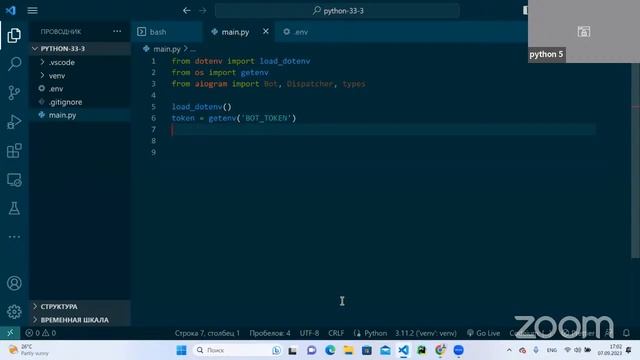Start Go Live server
This screenshot has height=360, width=640.
coord(483,333)
